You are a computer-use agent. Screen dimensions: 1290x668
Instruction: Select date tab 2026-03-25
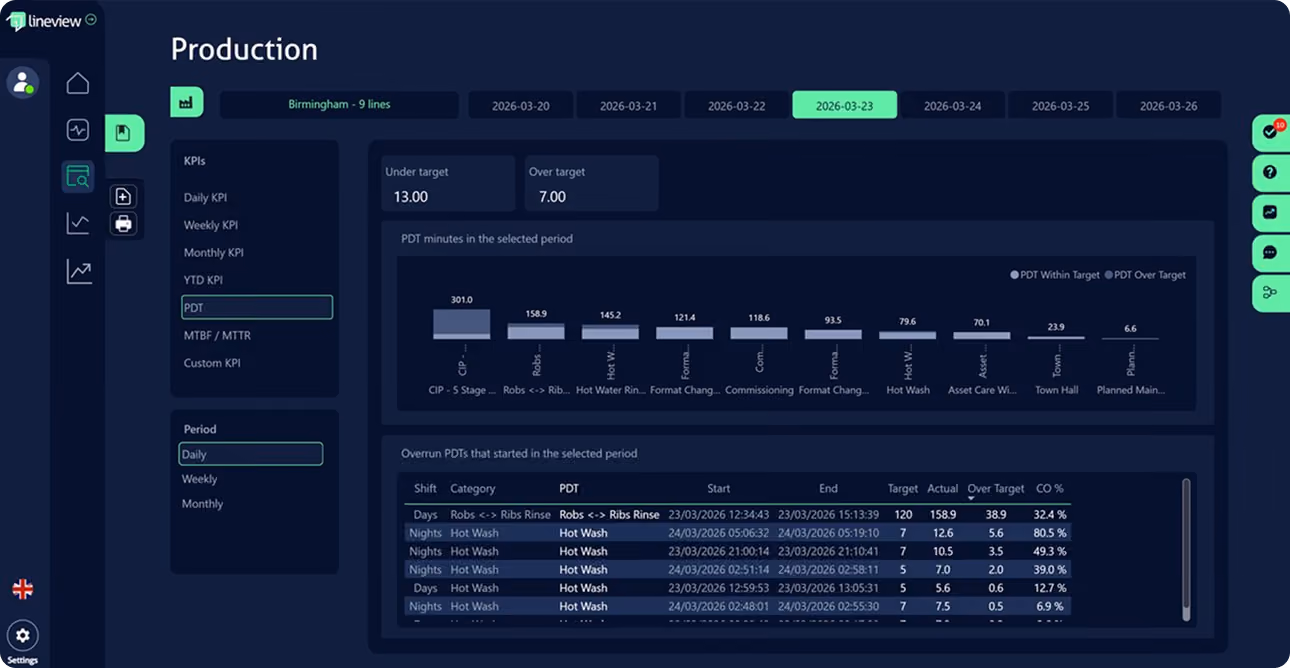click(1061, 105)
